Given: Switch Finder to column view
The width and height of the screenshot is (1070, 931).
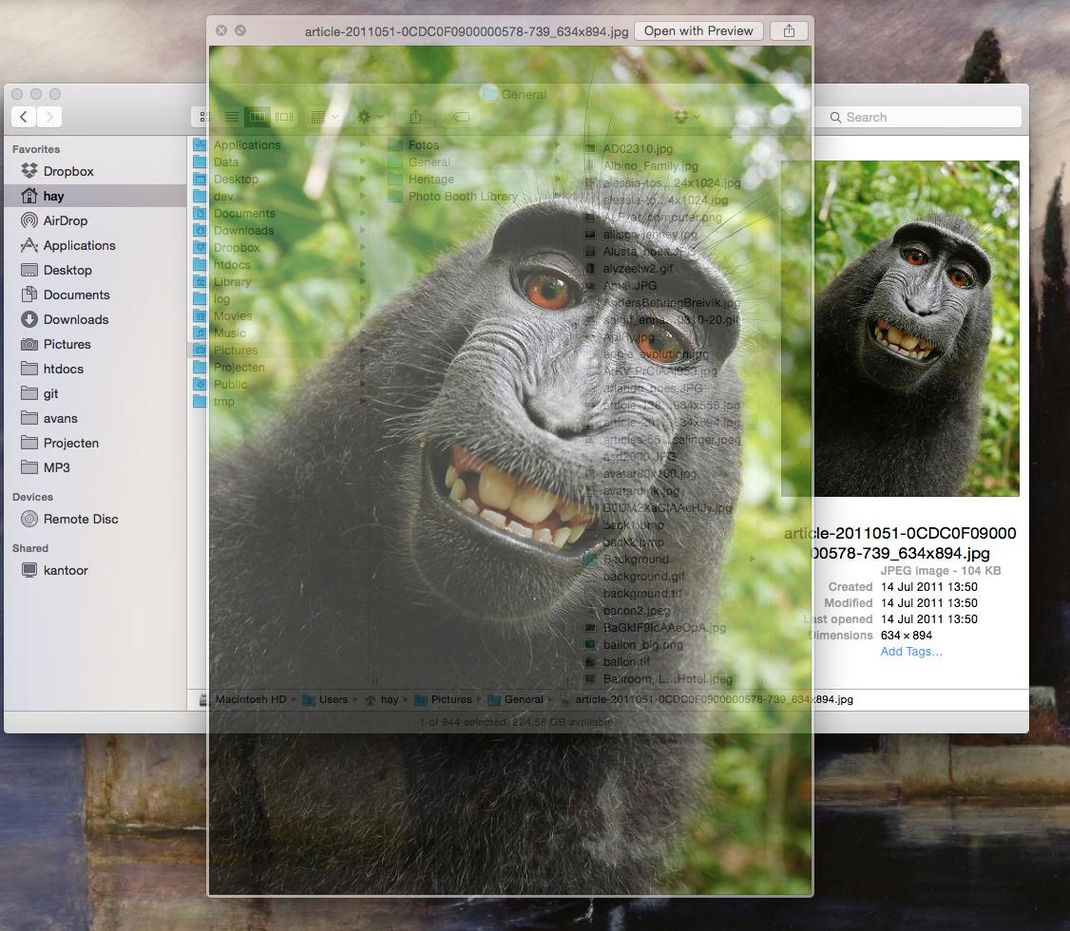Looking at the screenshot, I should (x=257, y=117).
